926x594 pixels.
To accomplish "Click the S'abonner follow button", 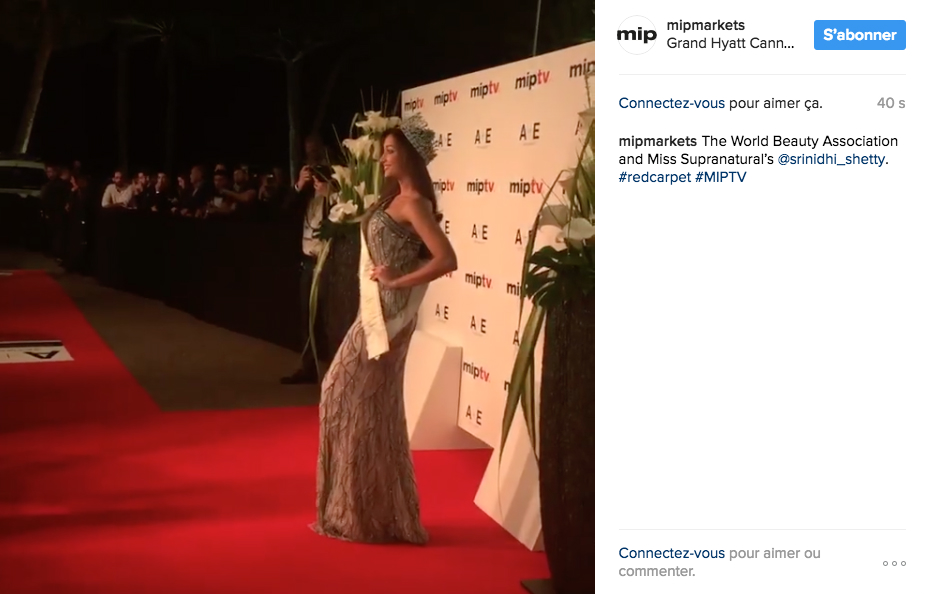I will pyautogui.click(x=860, y=35).
